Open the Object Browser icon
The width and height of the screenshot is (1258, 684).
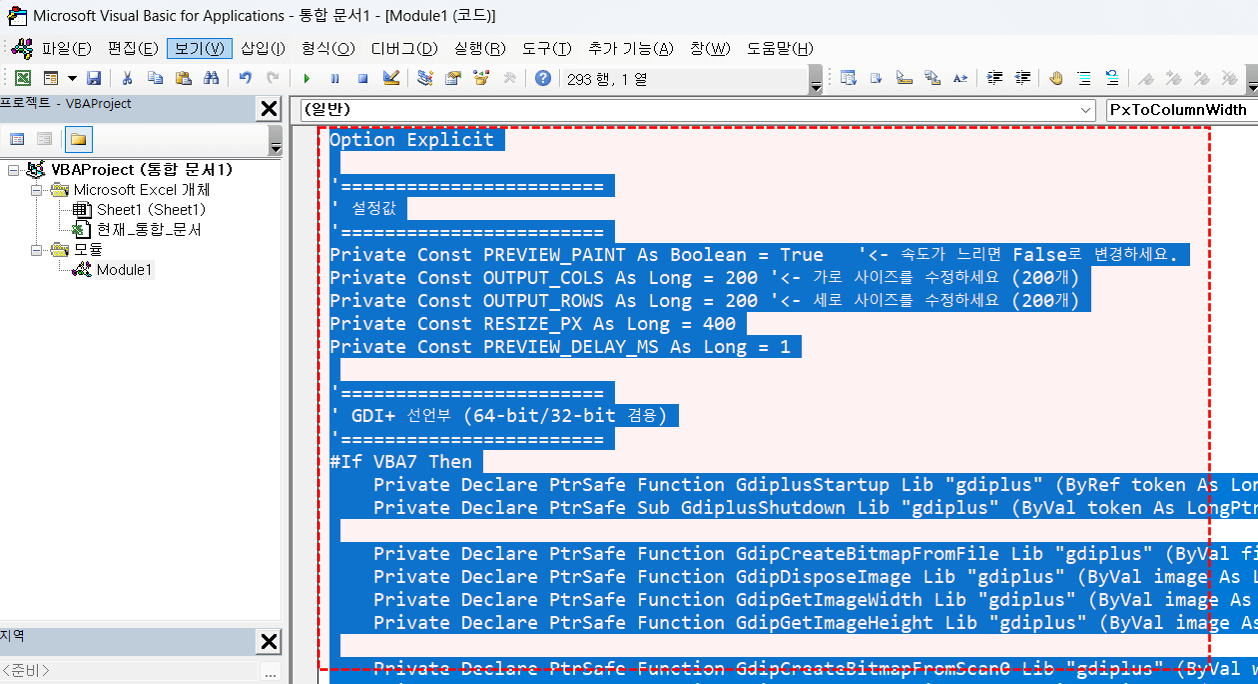tap(481, 78)
